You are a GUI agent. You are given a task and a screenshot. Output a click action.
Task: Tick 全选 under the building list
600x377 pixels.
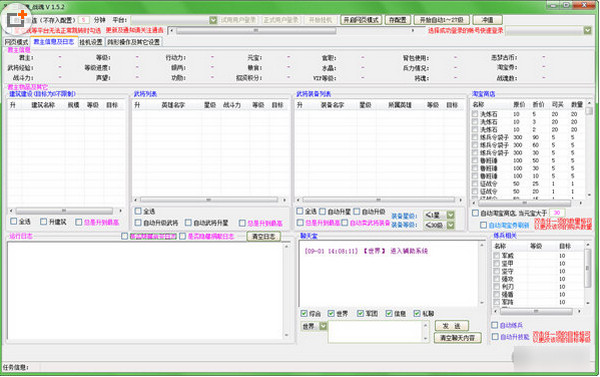14,221
